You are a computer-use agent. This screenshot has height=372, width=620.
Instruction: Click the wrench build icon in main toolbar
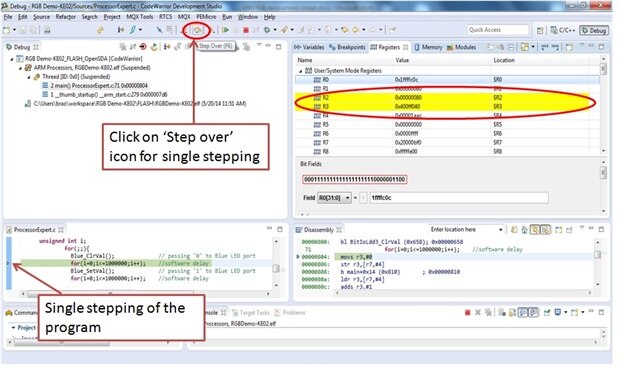click(100, 30)
